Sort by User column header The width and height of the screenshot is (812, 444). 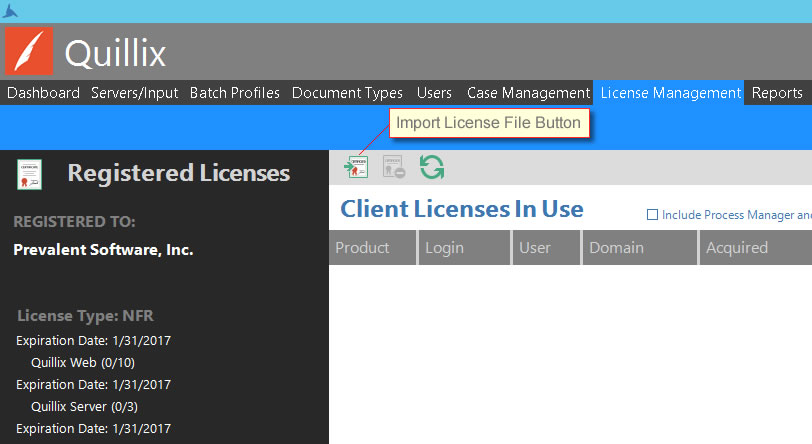(546, 248)
